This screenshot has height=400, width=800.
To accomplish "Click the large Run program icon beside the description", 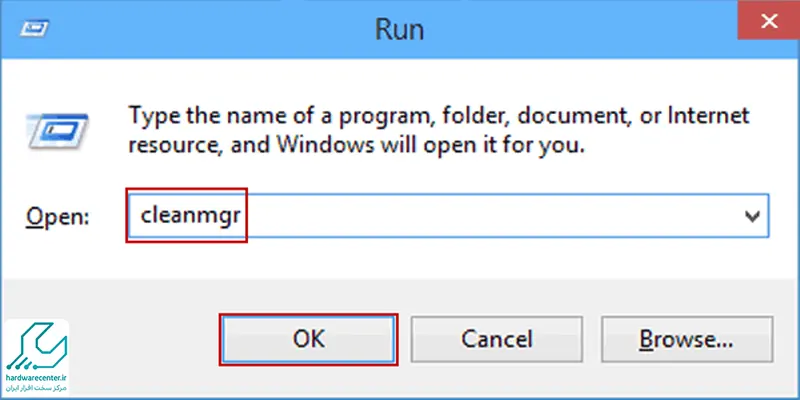I will [x=57, y=131].
